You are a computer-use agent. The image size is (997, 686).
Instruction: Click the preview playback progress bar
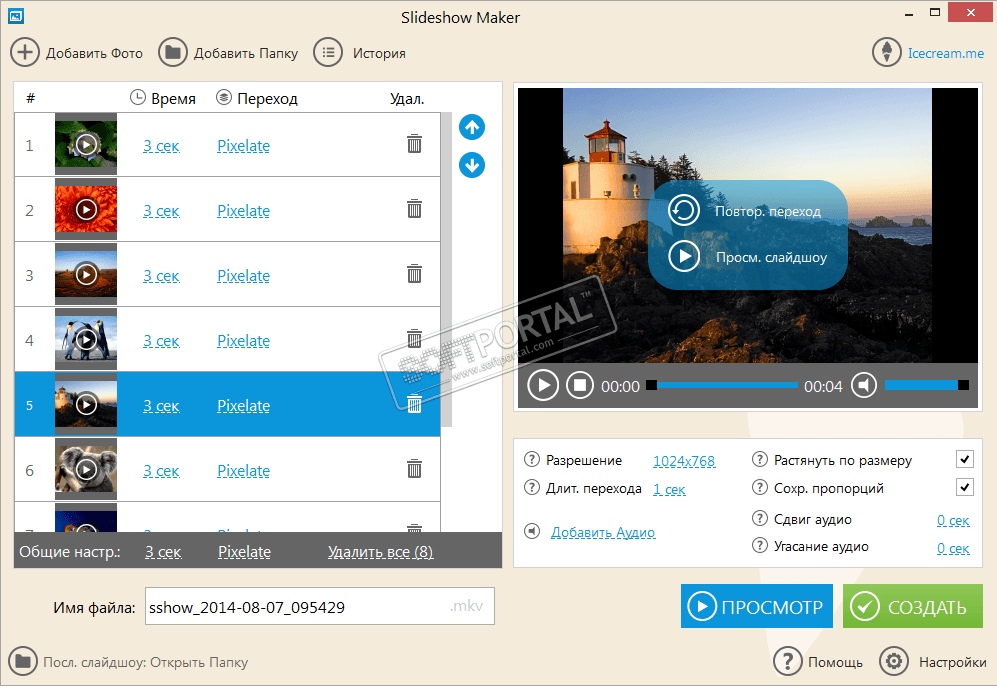click(x=722, y=385)
